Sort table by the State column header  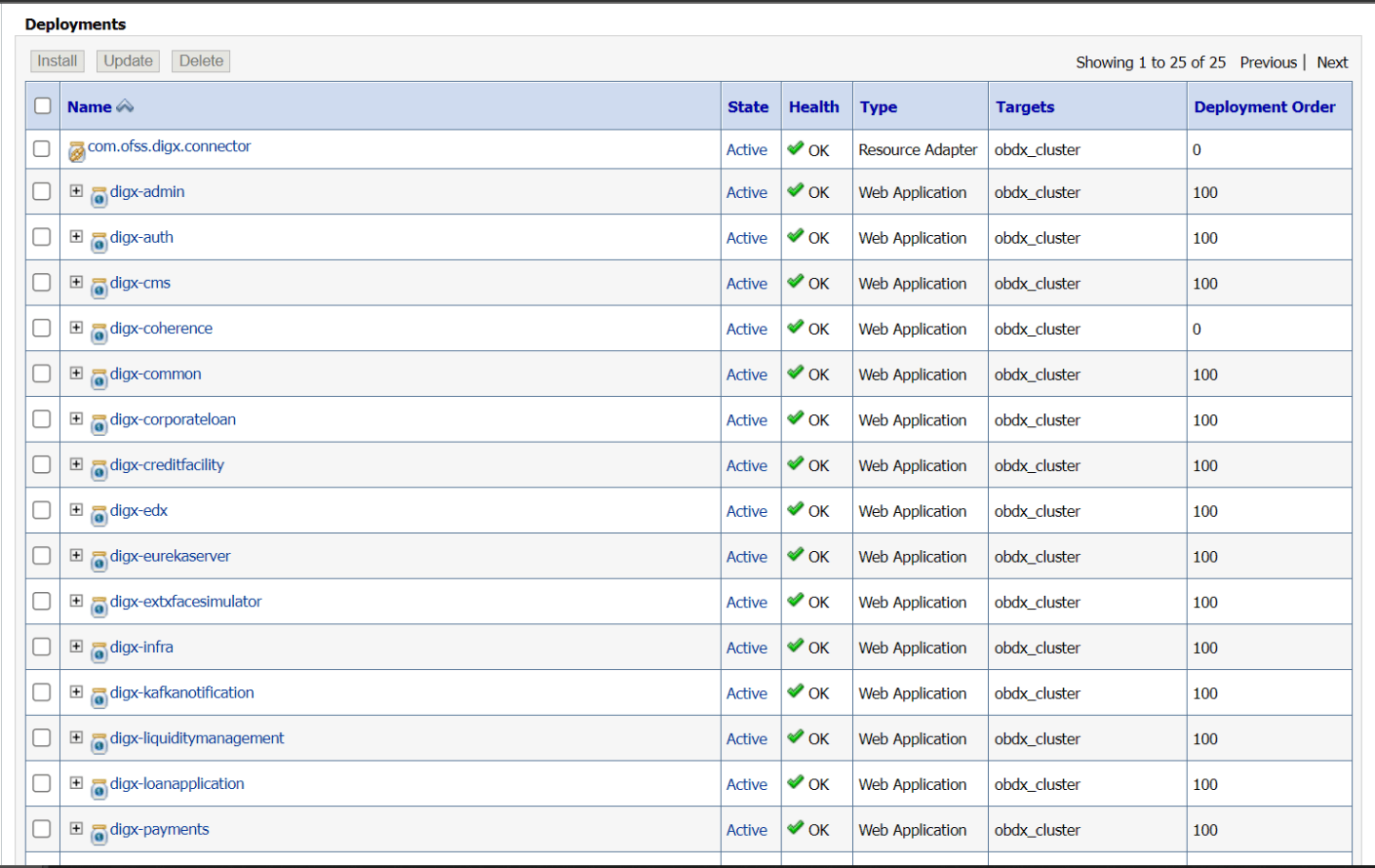coord(748,107)
